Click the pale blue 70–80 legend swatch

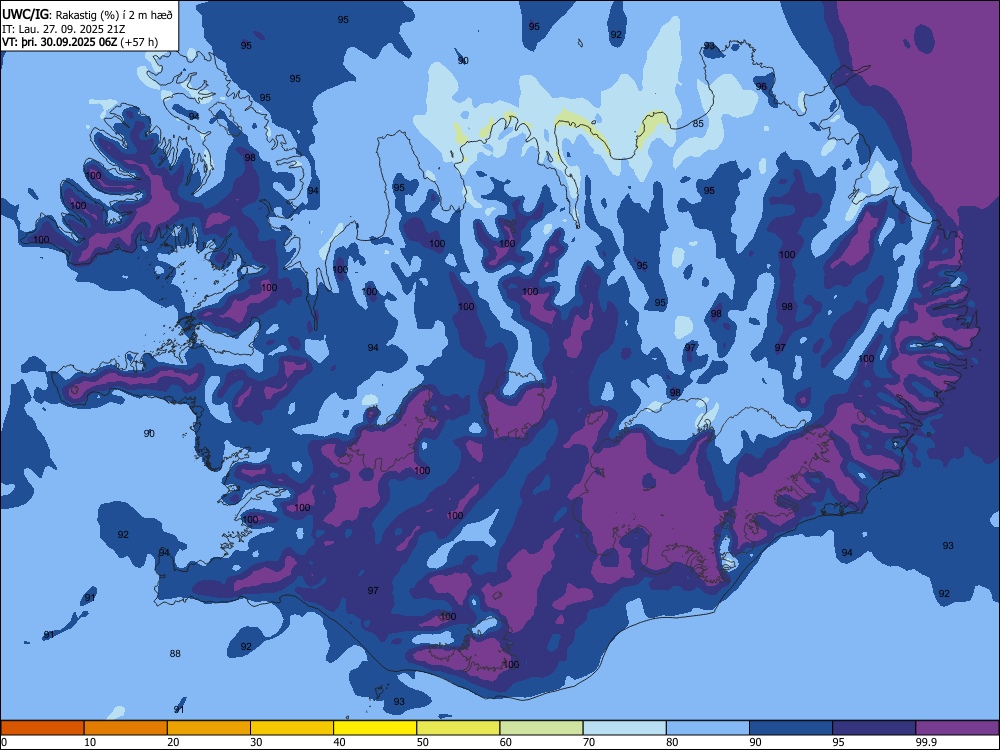click(625, 728)
